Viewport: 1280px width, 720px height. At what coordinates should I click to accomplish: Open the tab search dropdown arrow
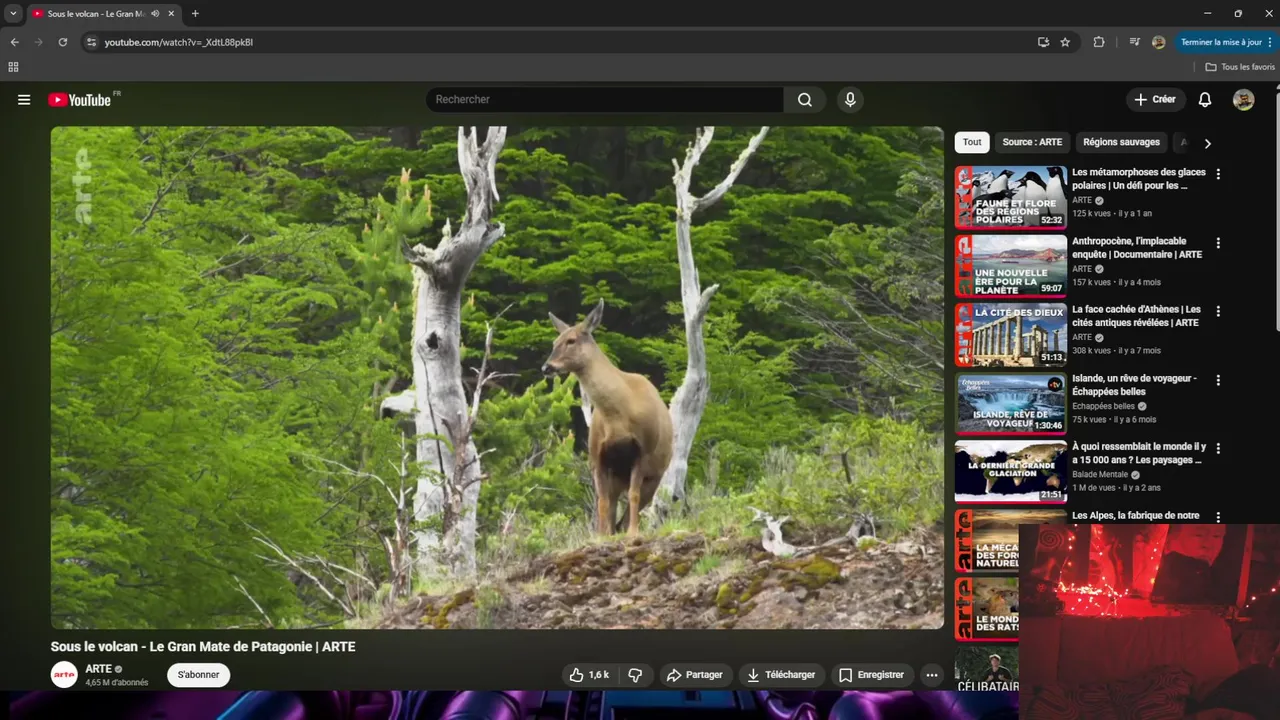(13, 14)
